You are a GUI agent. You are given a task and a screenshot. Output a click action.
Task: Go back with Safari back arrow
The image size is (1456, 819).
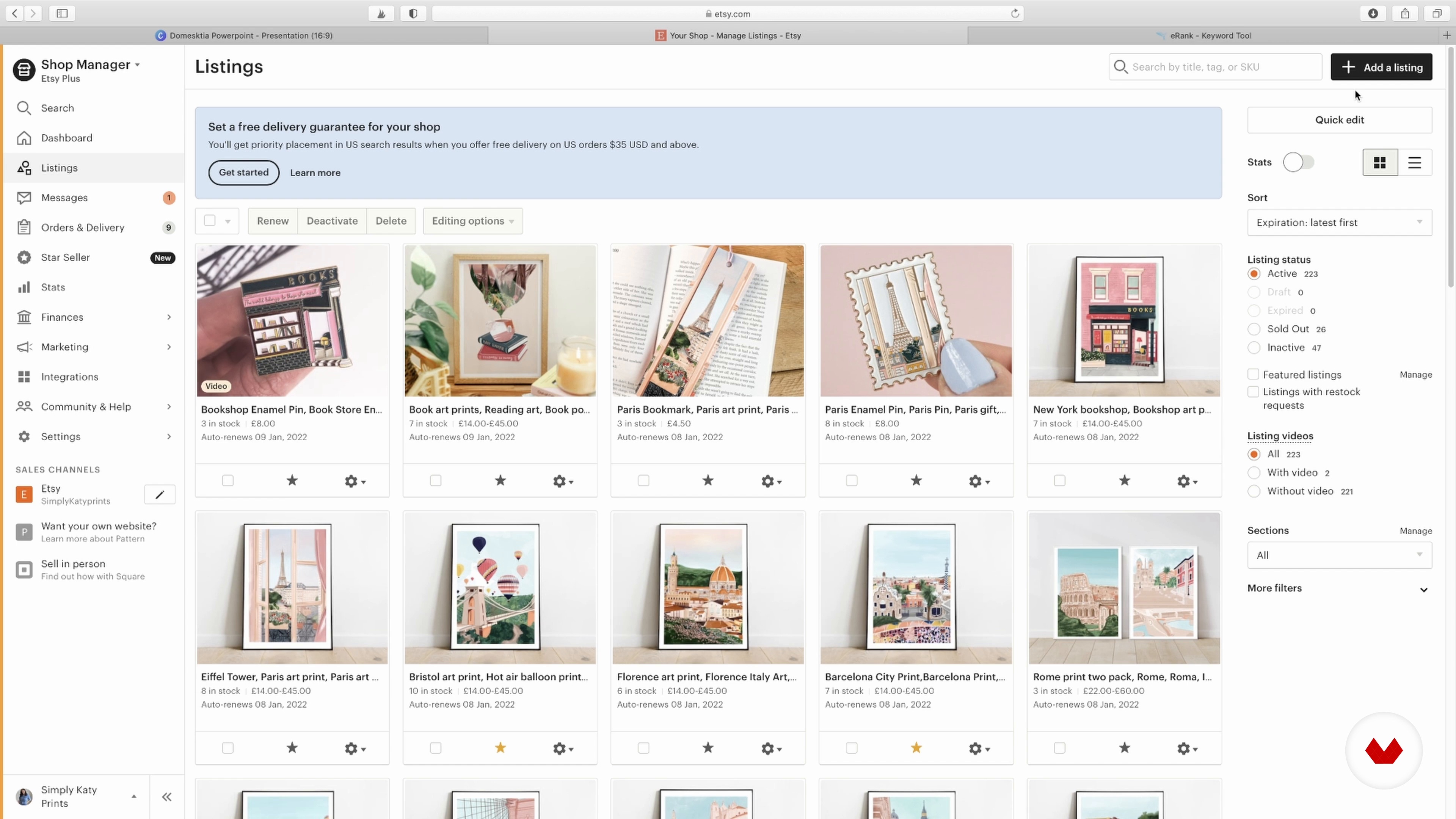tap(15, 14)
